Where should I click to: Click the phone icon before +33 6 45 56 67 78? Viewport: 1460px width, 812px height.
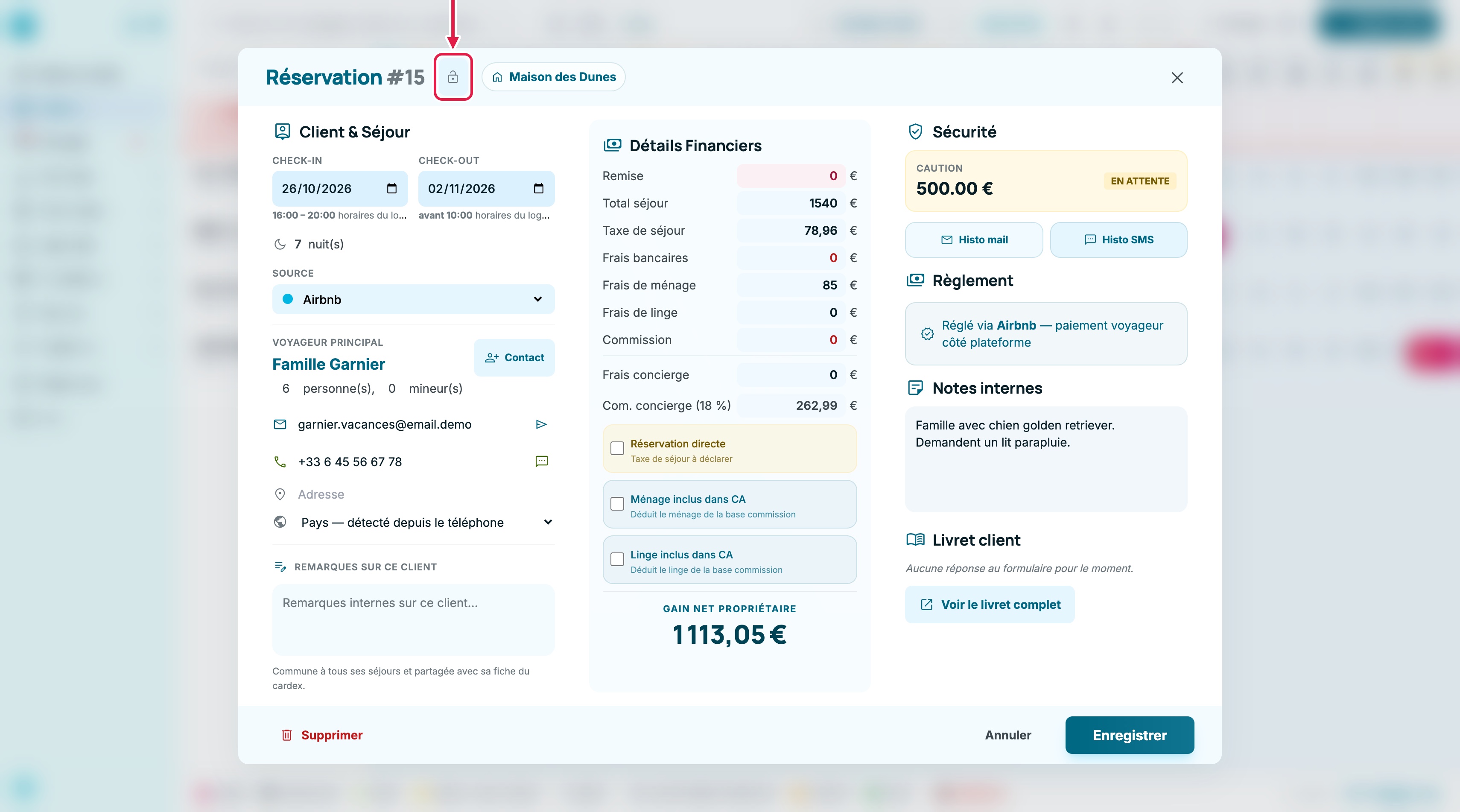point(280,462)
